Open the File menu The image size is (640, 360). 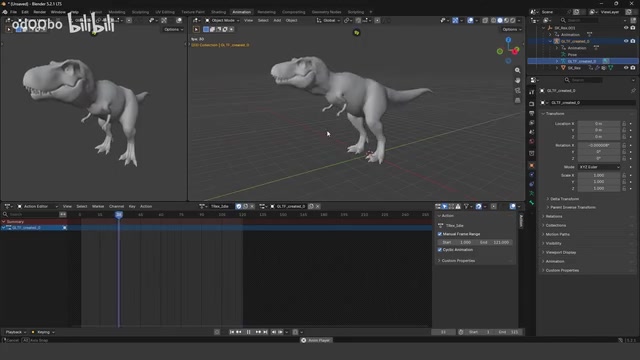pyautogui.click(x=13, y=12)
